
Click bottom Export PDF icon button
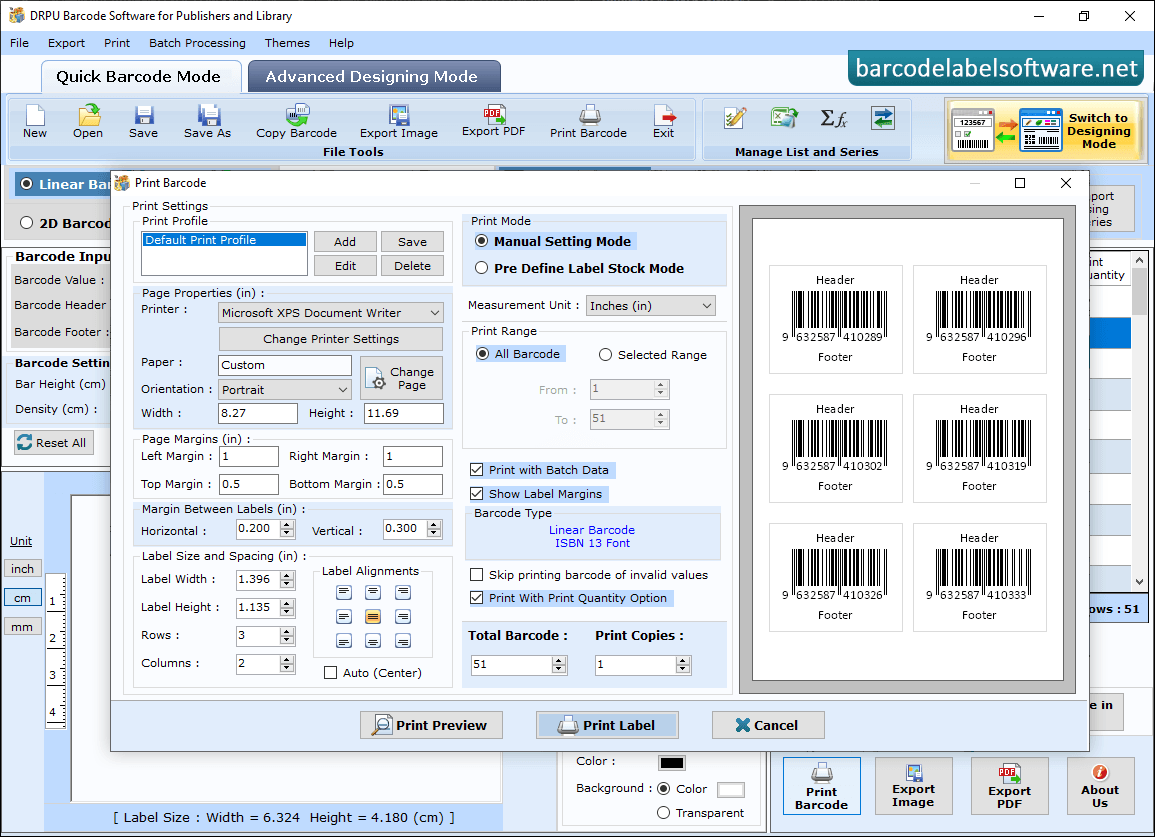pos(1009,786)
